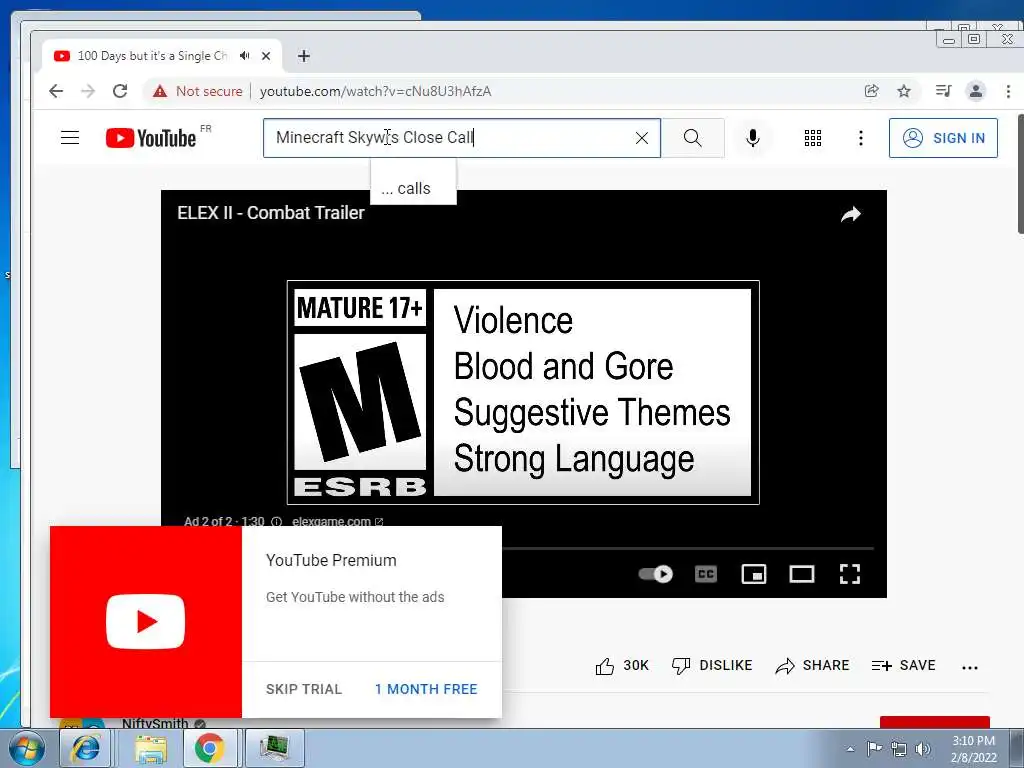
Task: Open a new Chrome tab
Action: pyautogui.click(x=304, y=56)
